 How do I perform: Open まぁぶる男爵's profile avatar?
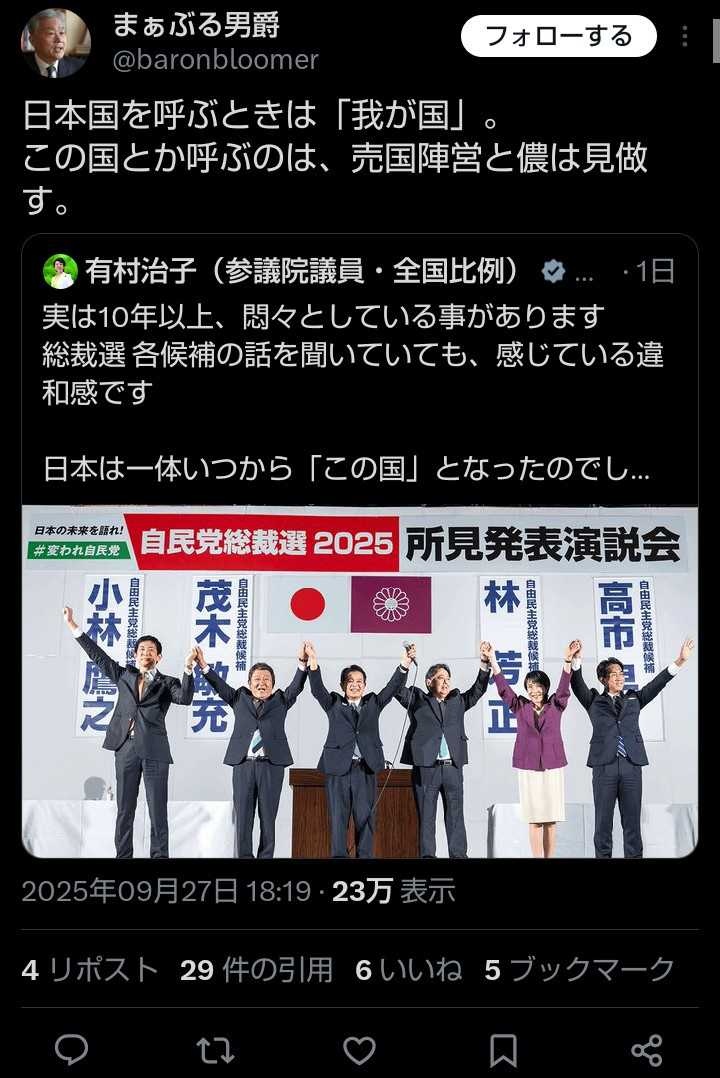click(x=56, y=43)
